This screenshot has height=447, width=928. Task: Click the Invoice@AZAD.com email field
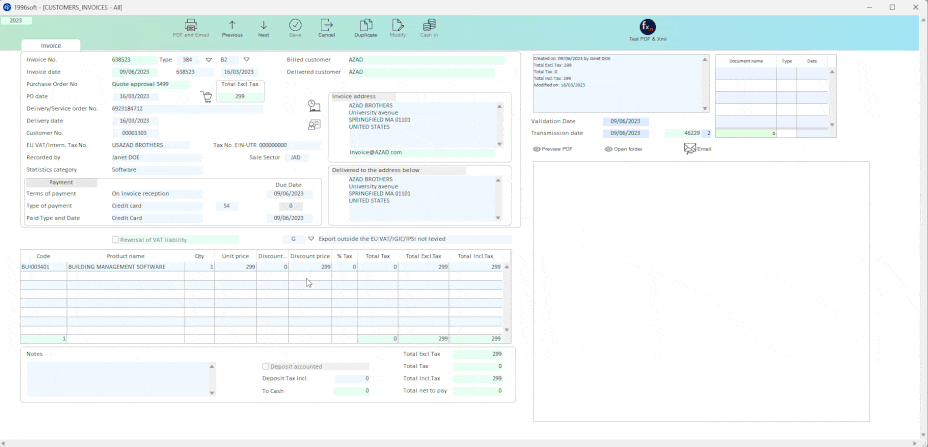421,153
